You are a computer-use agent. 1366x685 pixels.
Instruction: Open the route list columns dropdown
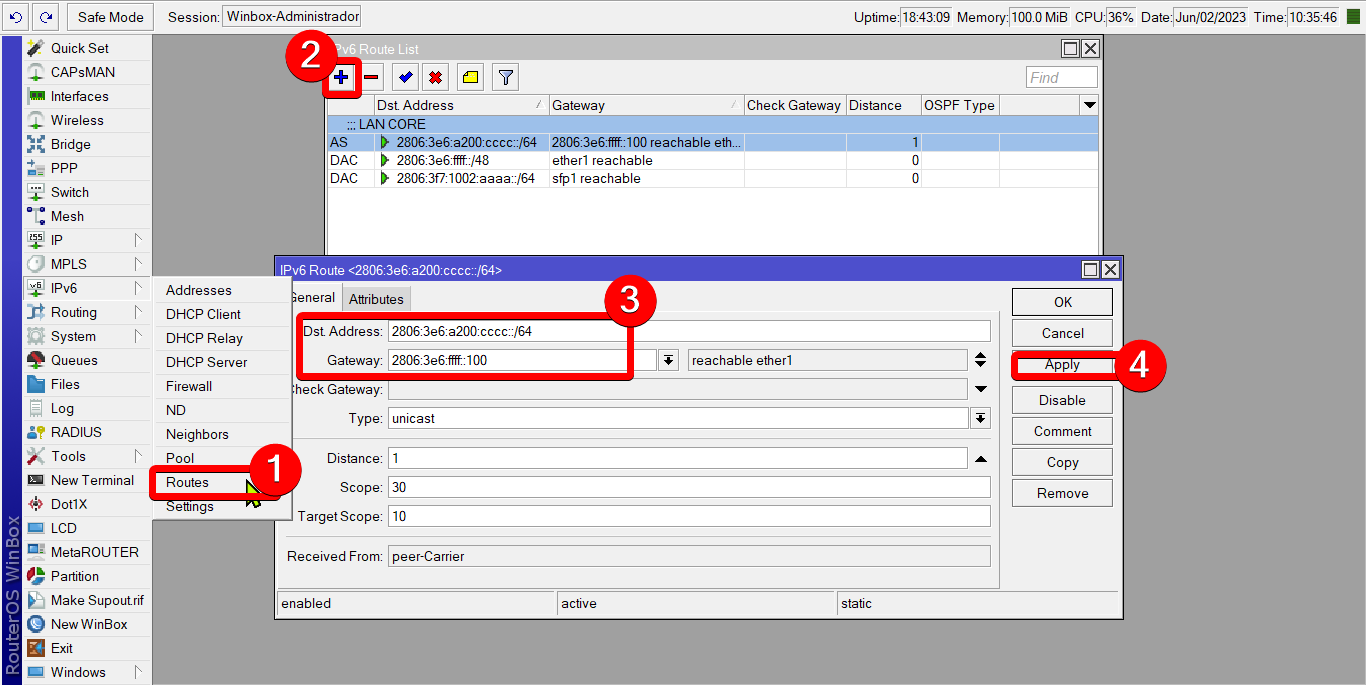(1089, 105)
